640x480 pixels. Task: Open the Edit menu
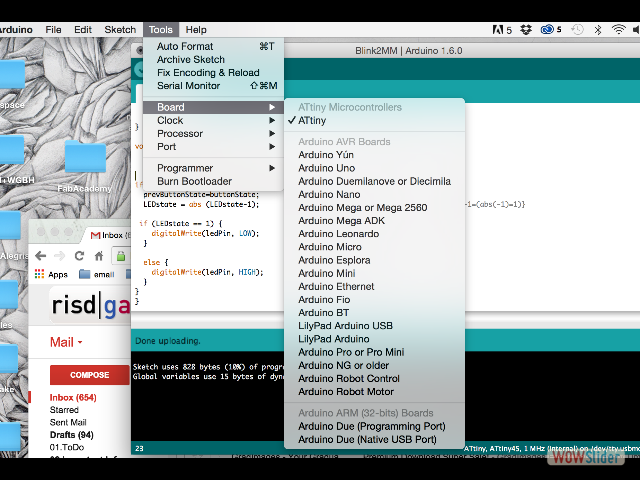[x=83, y=30]
